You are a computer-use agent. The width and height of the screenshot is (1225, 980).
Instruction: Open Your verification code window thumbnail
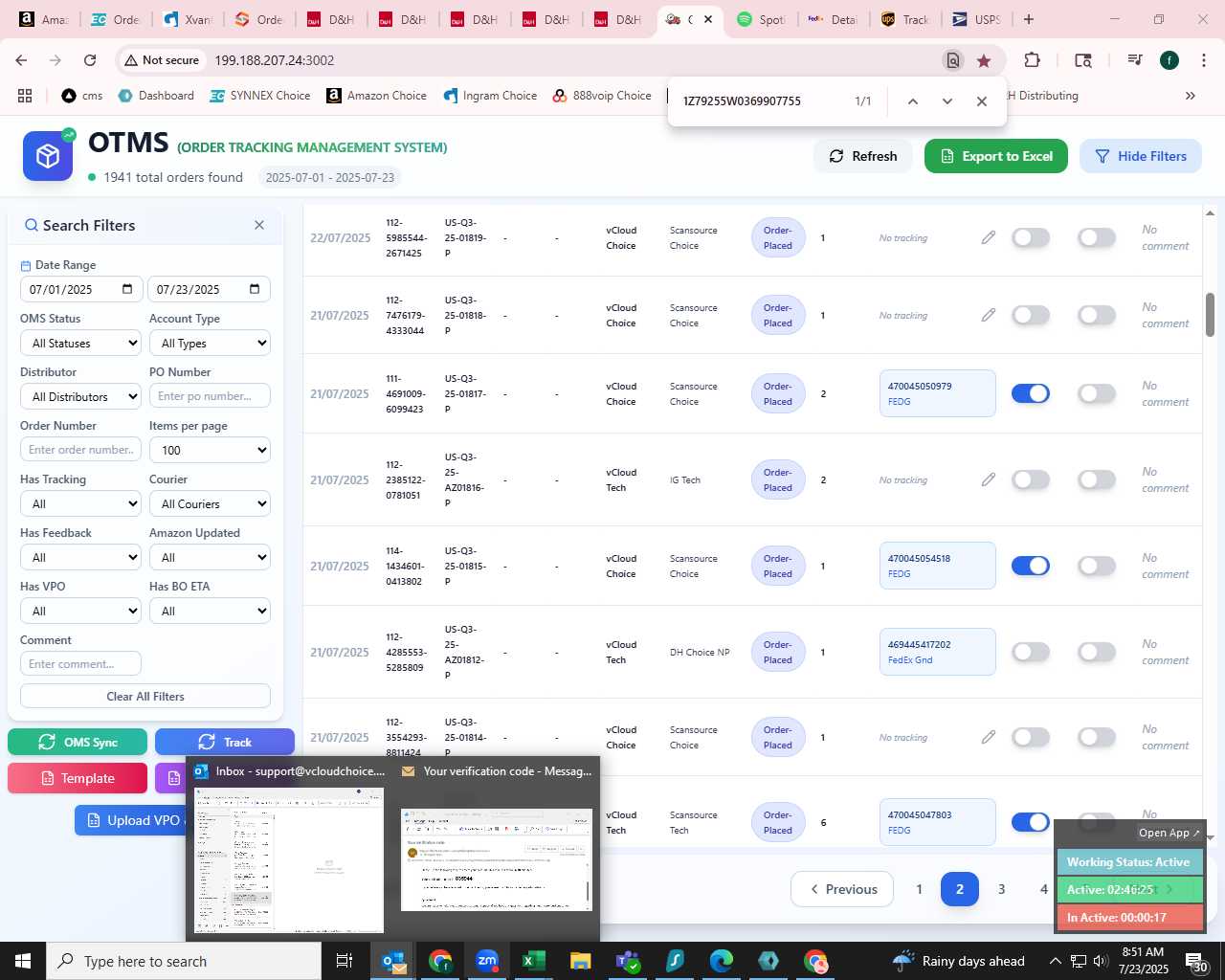pos(497,859)
